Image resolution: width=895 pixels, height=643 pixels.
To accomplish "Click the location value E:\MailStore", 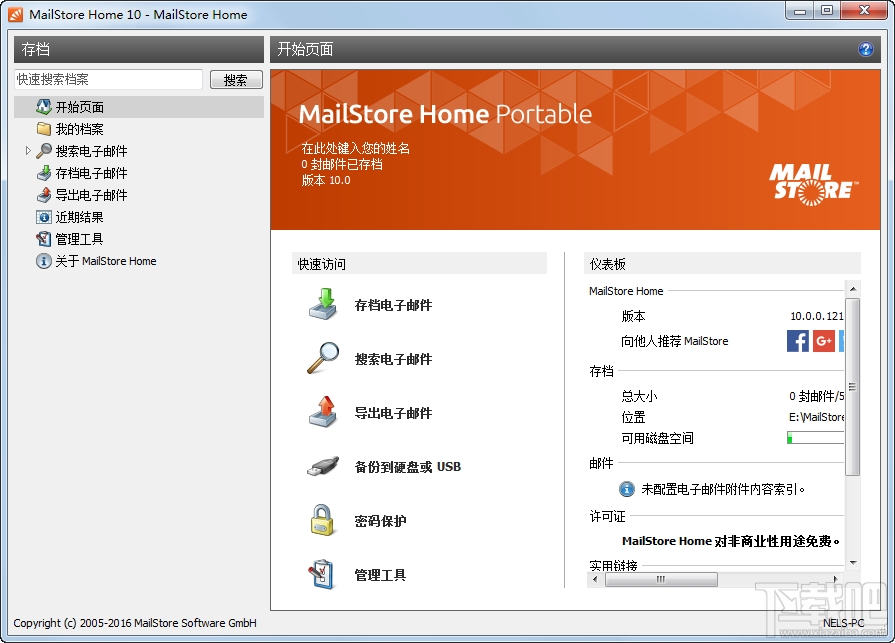I will pos(816,417).
